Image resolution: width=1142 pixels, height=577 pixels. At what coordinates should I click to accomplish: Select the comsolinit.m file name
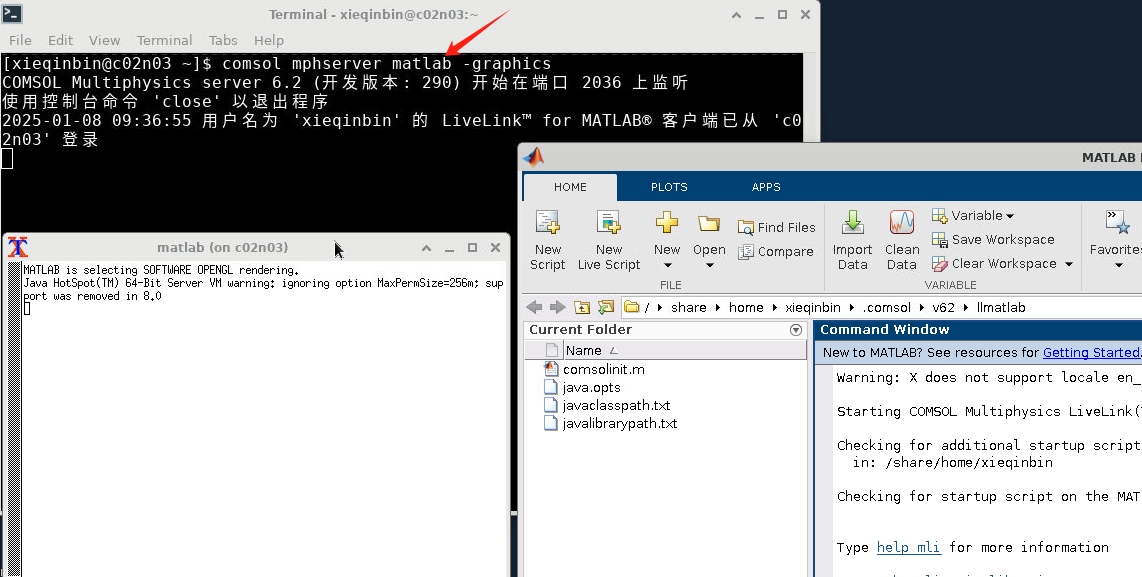tap(603, 369)
